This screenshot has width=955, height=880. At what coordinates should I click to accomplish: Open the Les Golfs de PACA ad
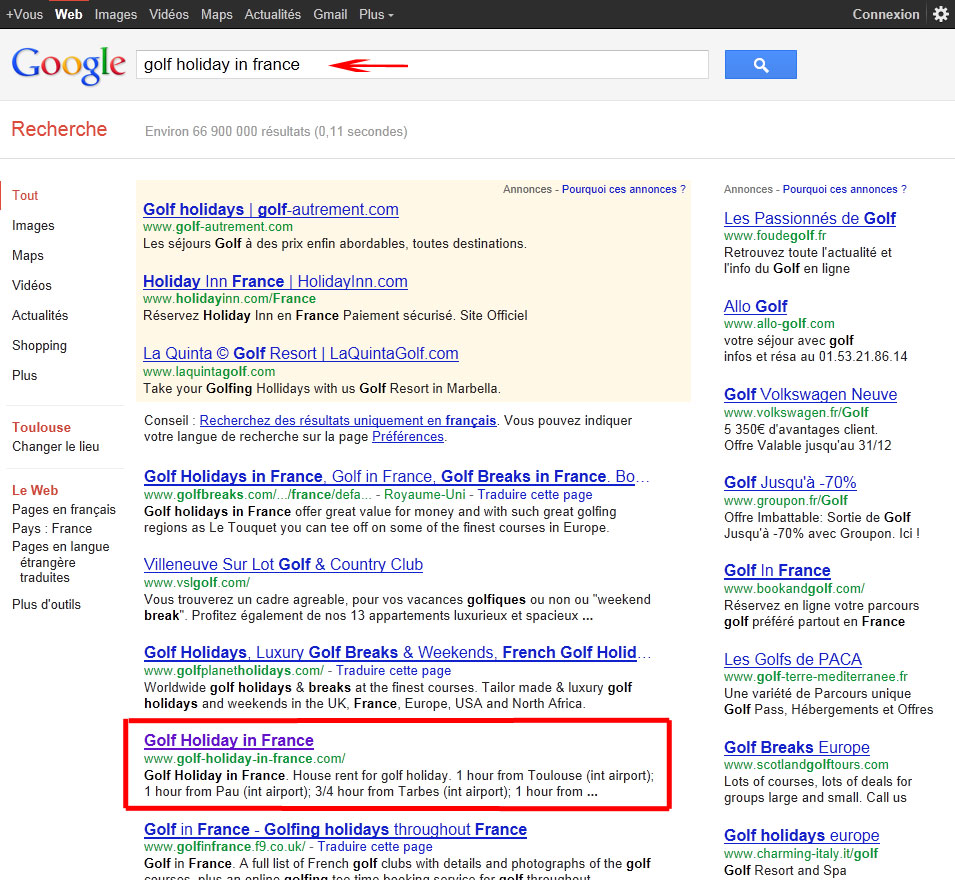[792, 660]
